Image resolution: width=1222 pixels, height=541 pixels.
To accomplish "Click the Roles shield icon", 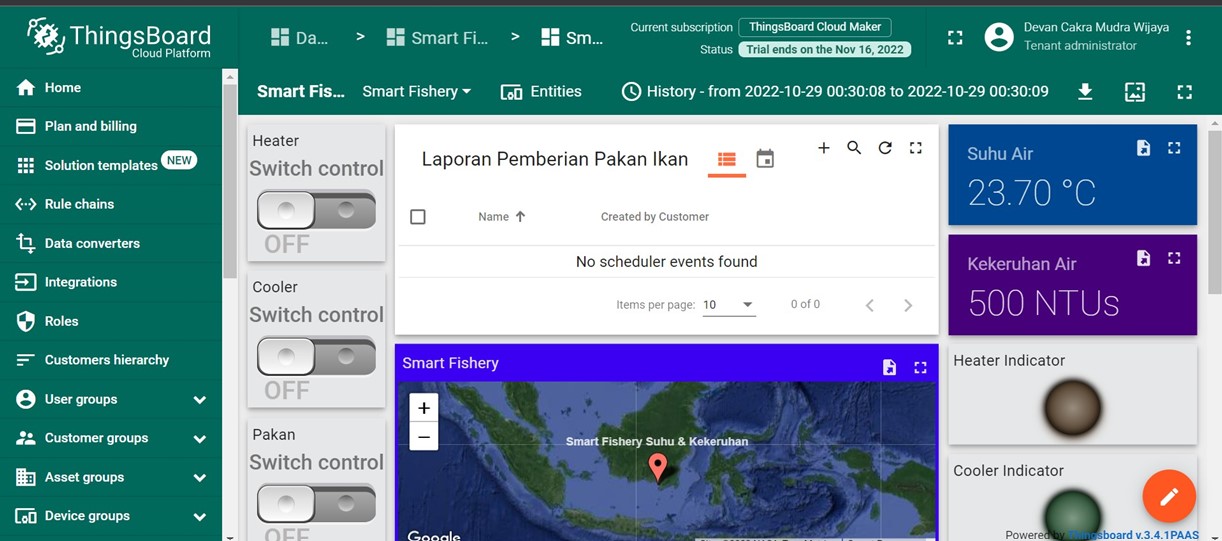I will pos(26,321).
